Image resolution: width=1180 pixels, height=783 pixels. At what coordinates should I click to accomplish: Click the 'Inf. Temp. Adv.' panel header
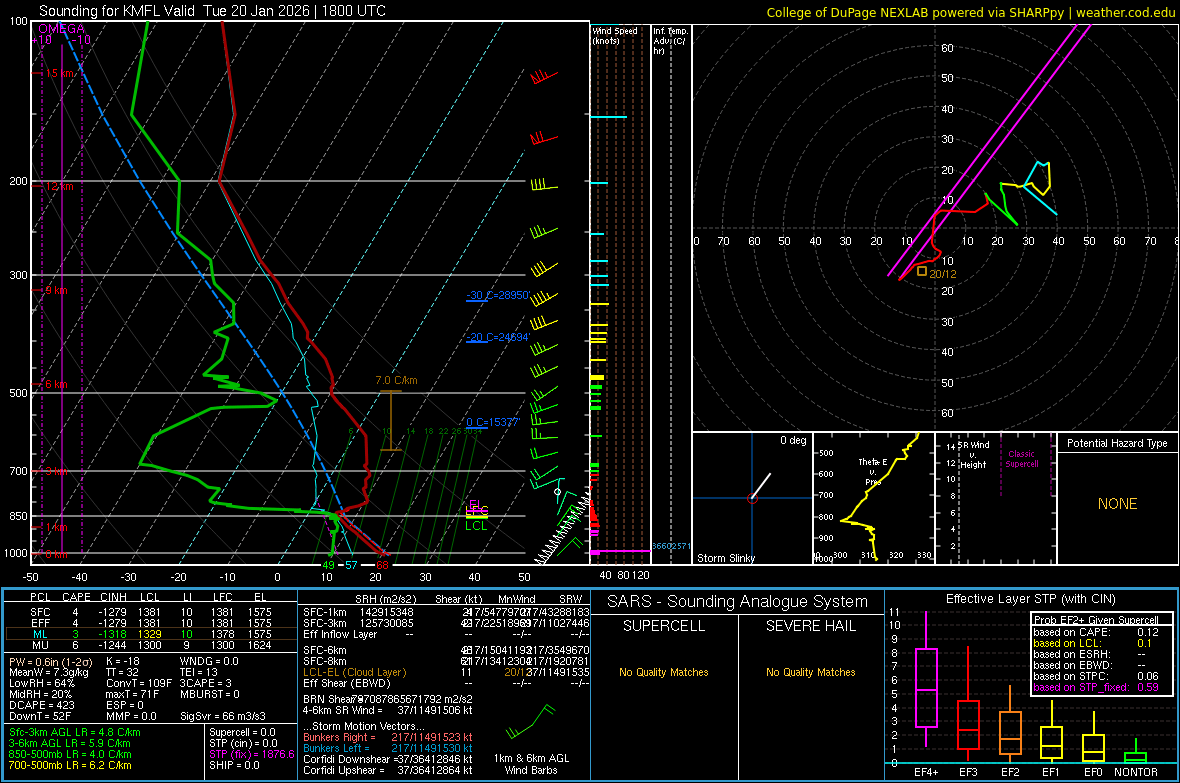click(669, 41)
